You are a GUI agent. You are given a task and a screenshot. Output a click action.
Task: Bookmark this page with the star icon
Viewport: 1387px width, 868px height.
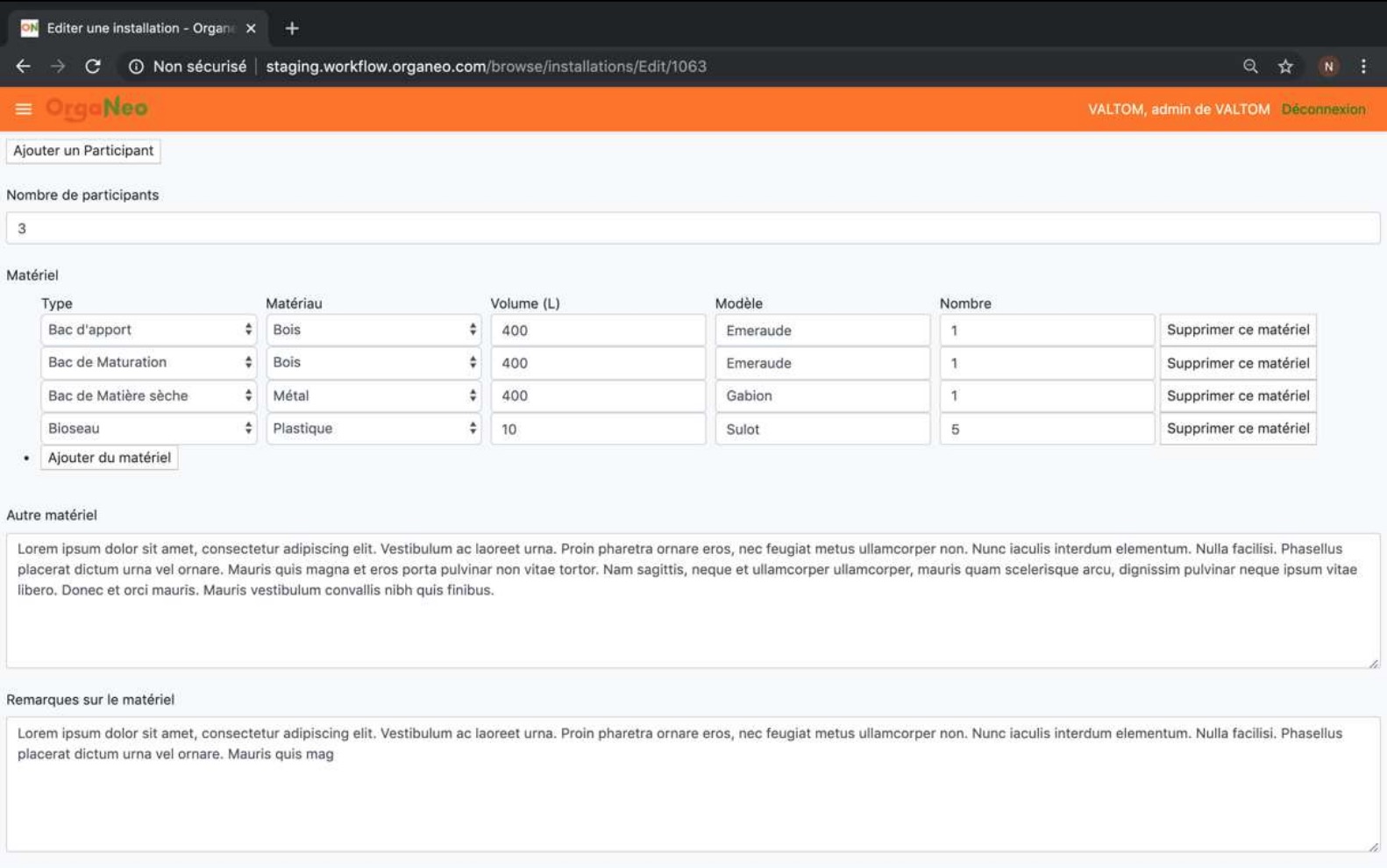click(1285, 67)
